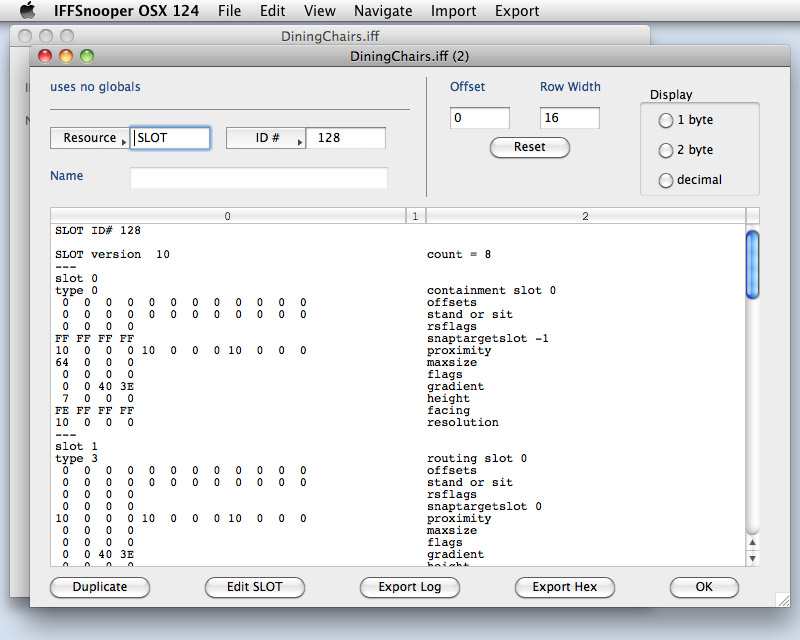The image size is (800, 640).
Task: Select the 1 byte display option
Action: [x=664, y=120]
